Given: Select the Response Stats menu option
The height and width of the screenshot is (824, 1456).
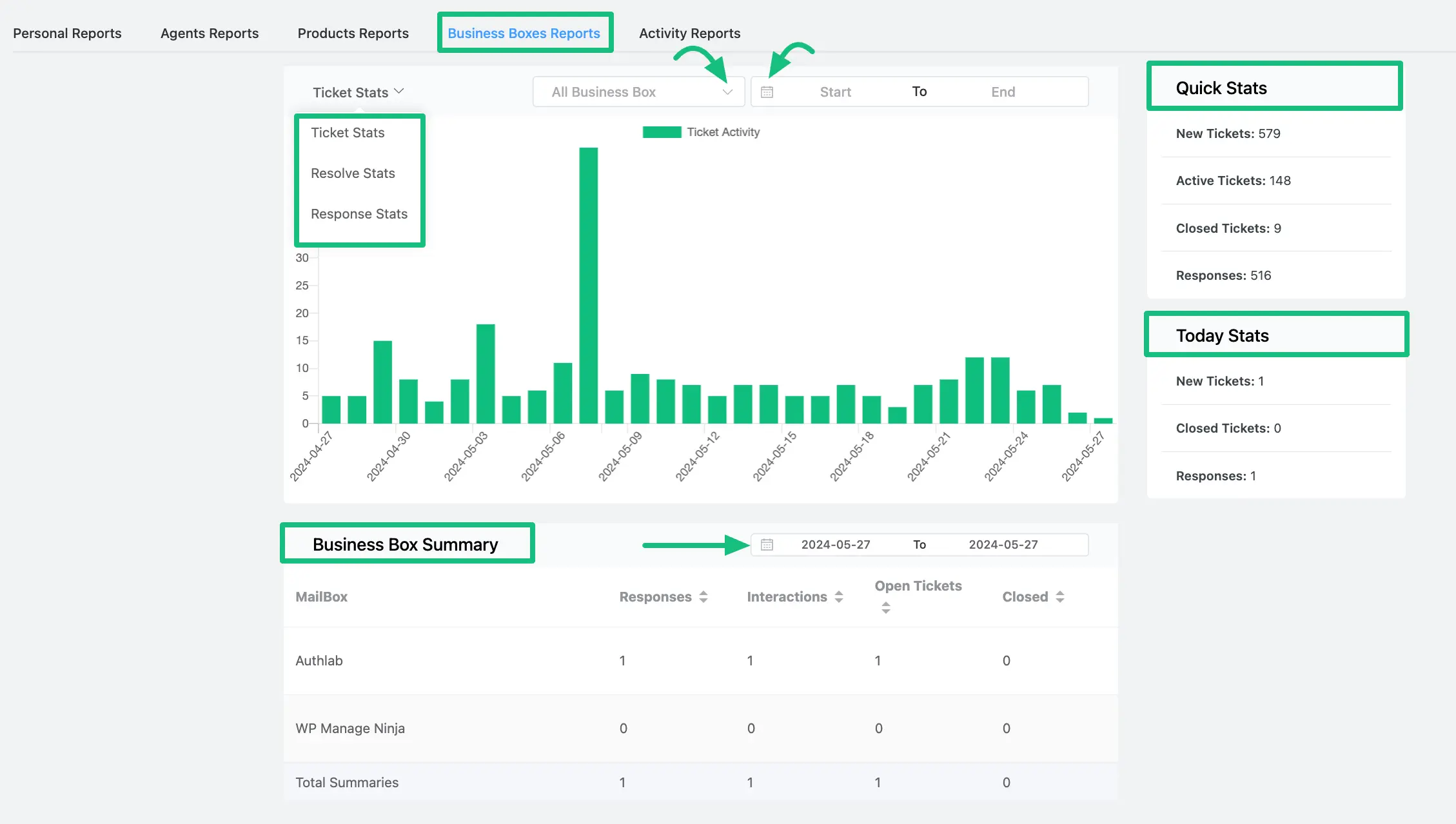Looking at the screenshot, I should point(358,213).
